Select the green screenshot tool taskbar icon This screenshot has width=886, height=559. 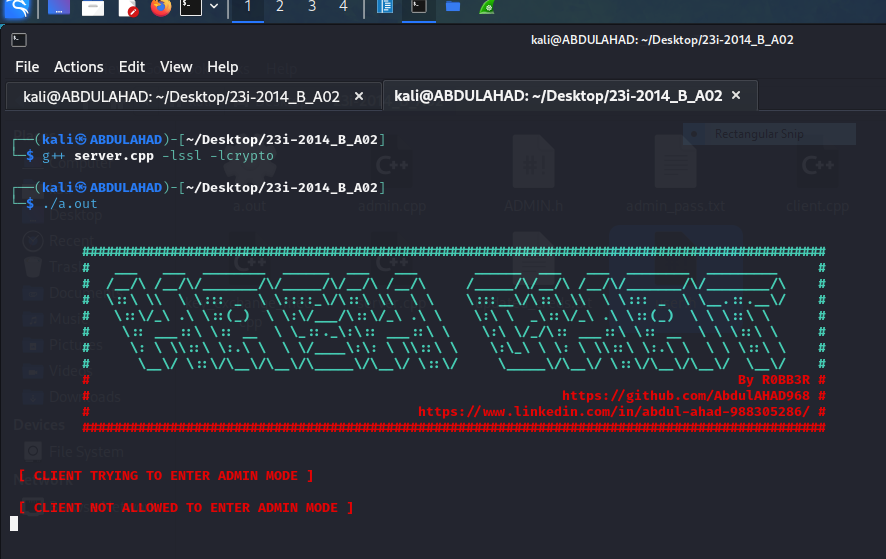pyautogui.click(x=486, y=9)
